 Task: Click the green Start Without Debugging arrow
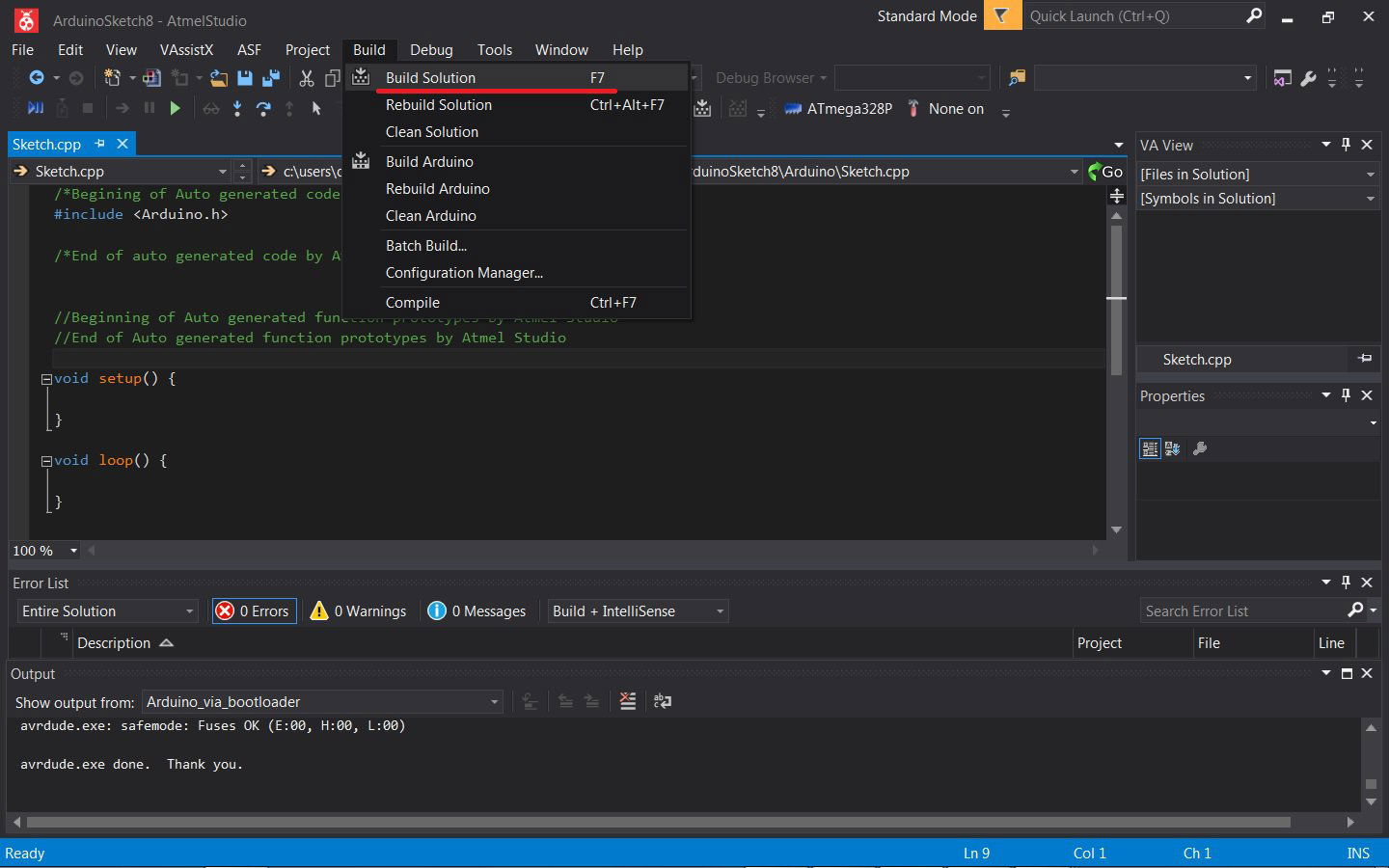175,108
